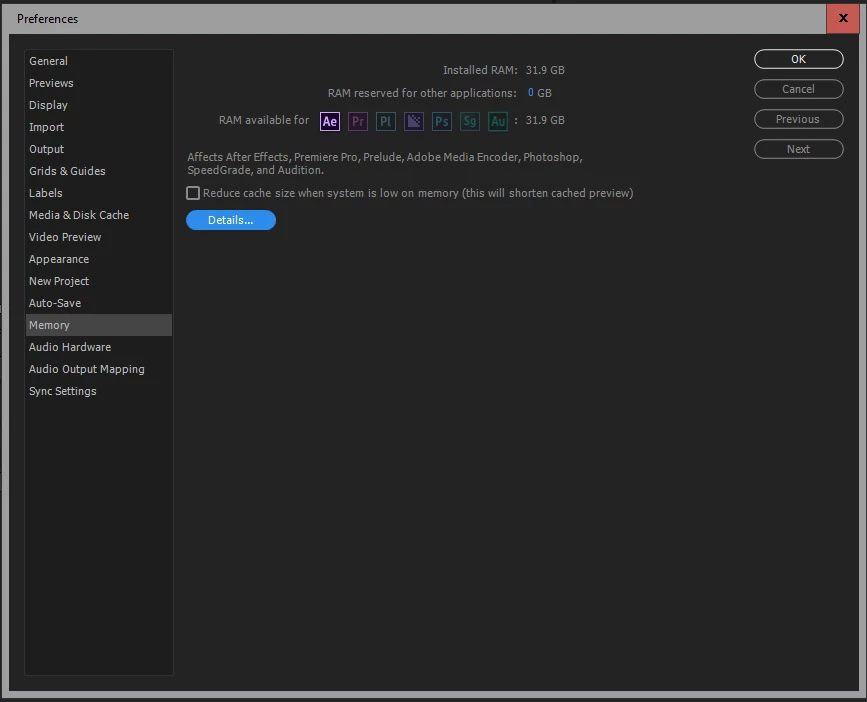The image size is (867, 702).
Task: Go to the Next preferences page
Action: pyautogui.click(x=798, y=149)
